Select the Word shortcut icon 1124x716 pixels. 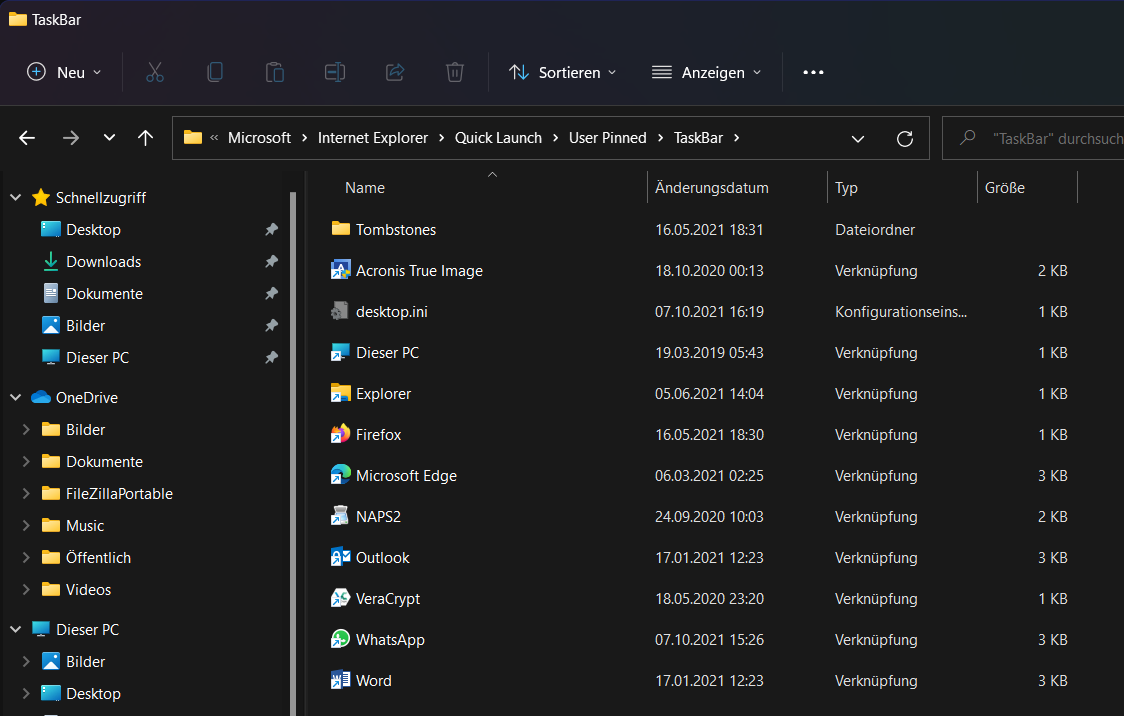point(340,680)
